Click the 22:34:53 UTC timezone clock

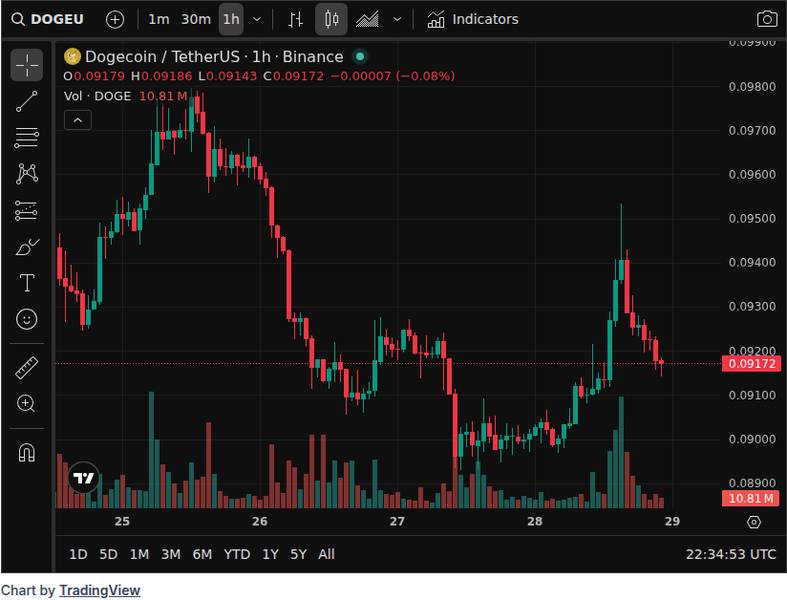(x=731, y=554)
